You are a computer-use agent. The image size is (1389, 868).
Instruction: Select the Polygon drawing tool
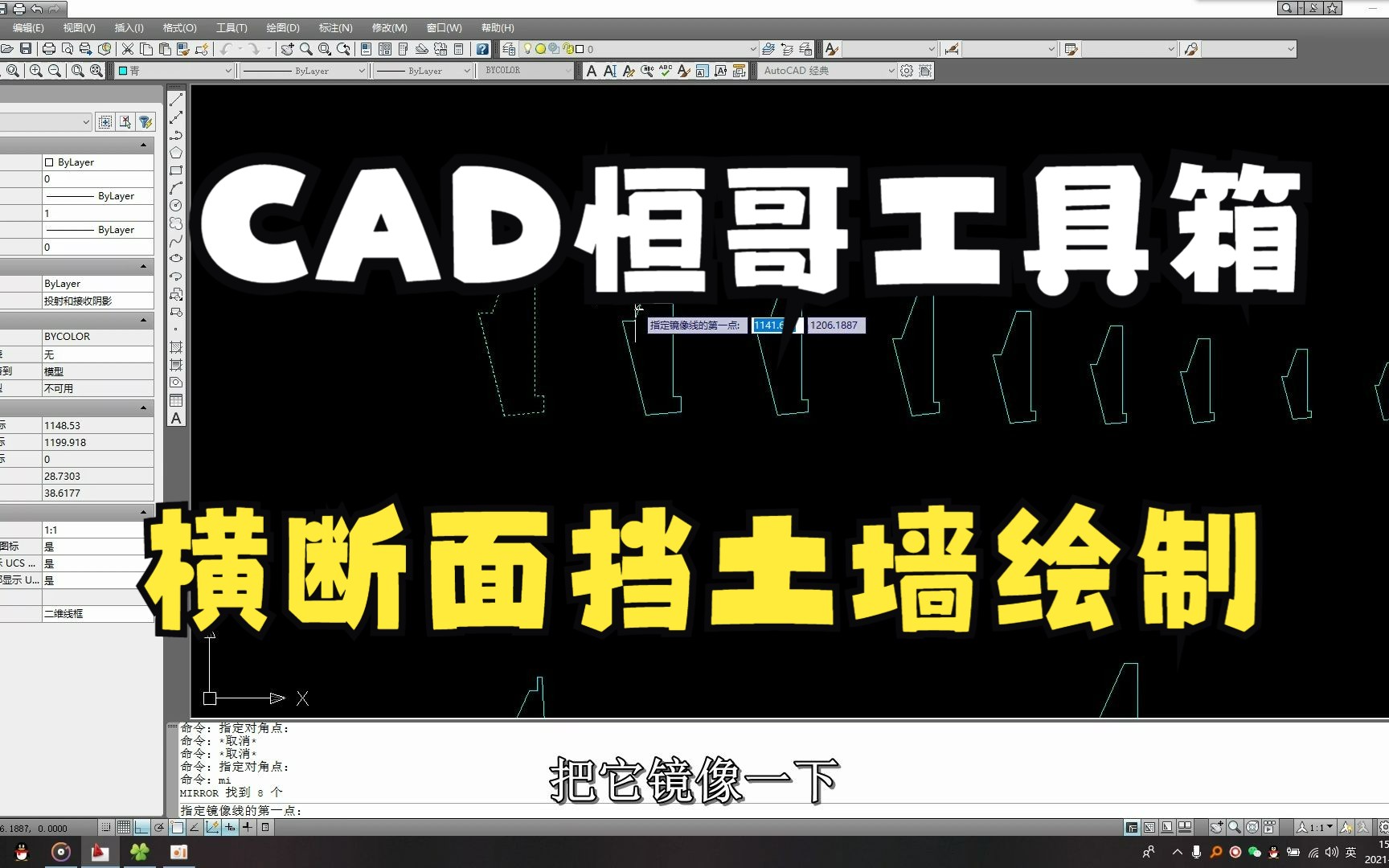click(175, 149)
